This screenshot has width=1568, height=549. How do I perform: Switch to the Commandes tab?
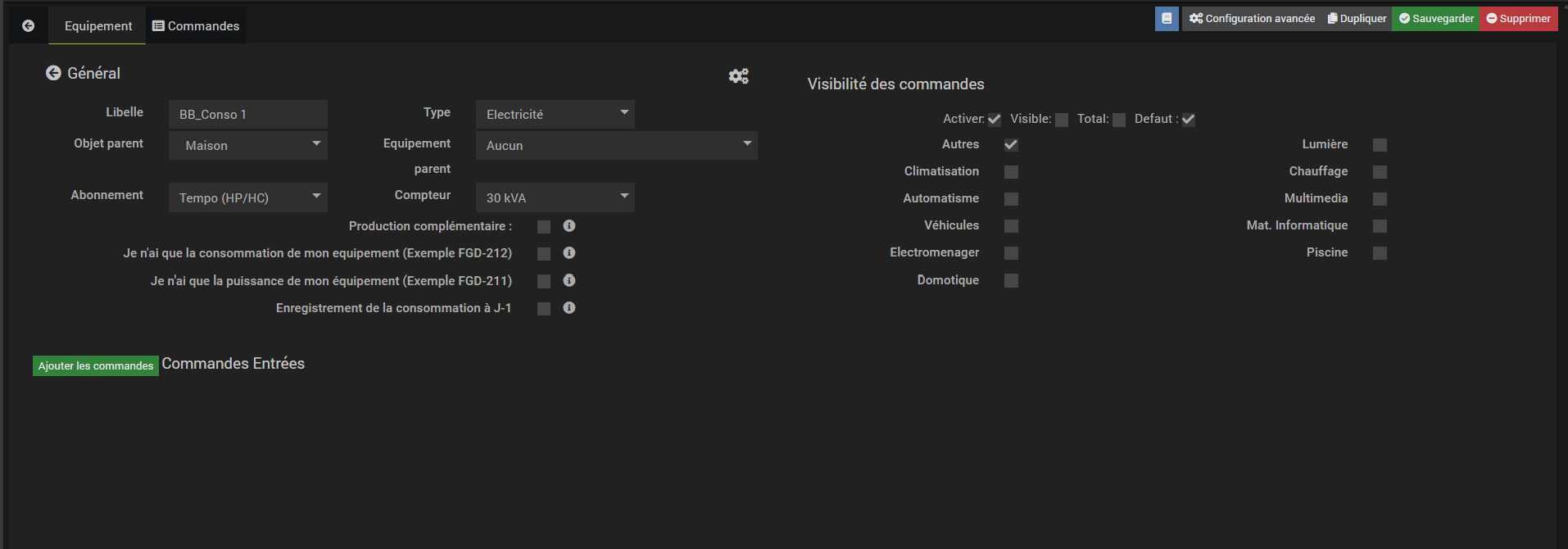(x=196, y=26)
